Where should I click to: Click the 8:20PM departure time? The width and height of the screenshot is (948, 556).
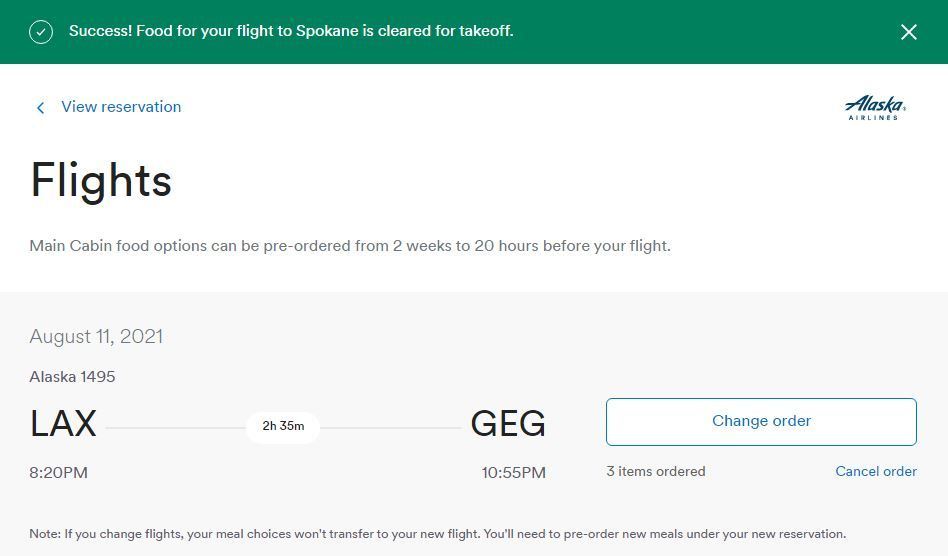click(59, 473)
